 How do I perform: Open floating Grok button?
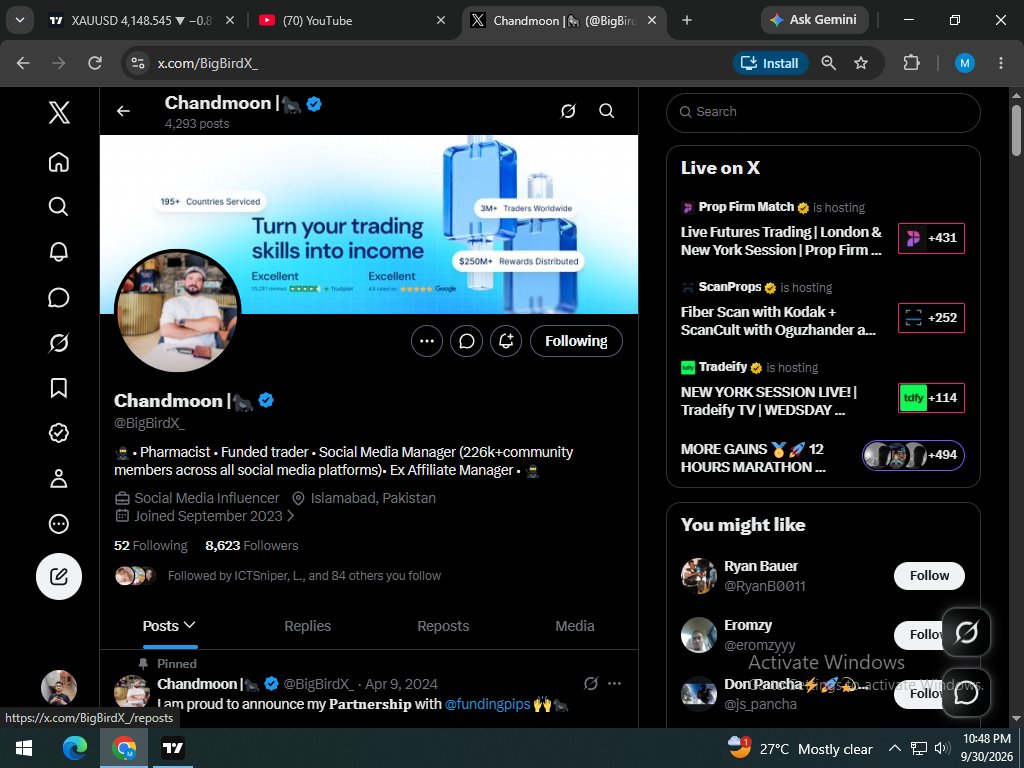[x=967, y=632]
